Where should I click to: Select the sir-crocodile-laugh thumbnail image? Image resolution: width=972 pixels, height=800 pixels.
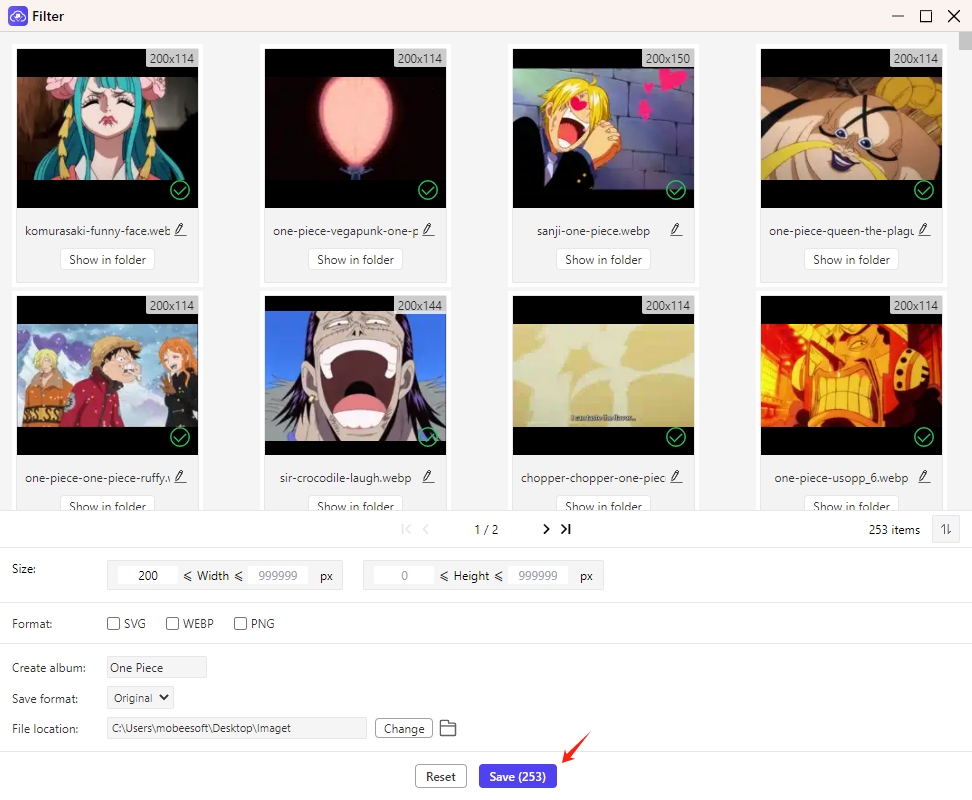coord(355,375)
